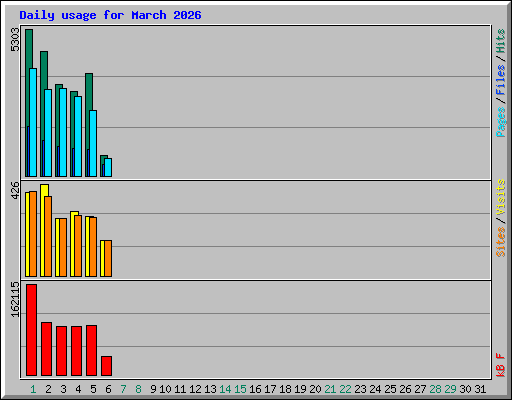This screenshot has height=400, width=512.
Task: Select the red KB bar for day 2
Action: (46, 349)
